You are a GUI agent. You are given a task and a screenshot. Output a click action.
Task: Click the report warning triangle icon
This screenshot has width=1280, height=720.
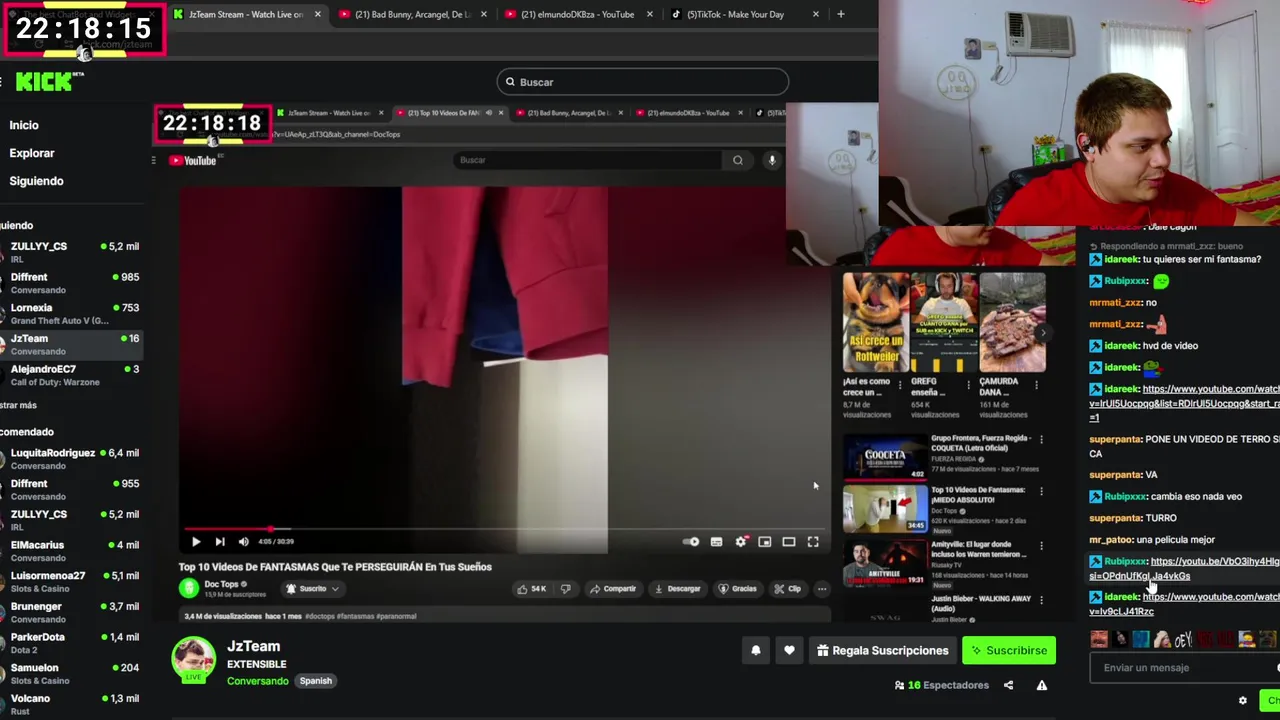tap(1041, 686)
